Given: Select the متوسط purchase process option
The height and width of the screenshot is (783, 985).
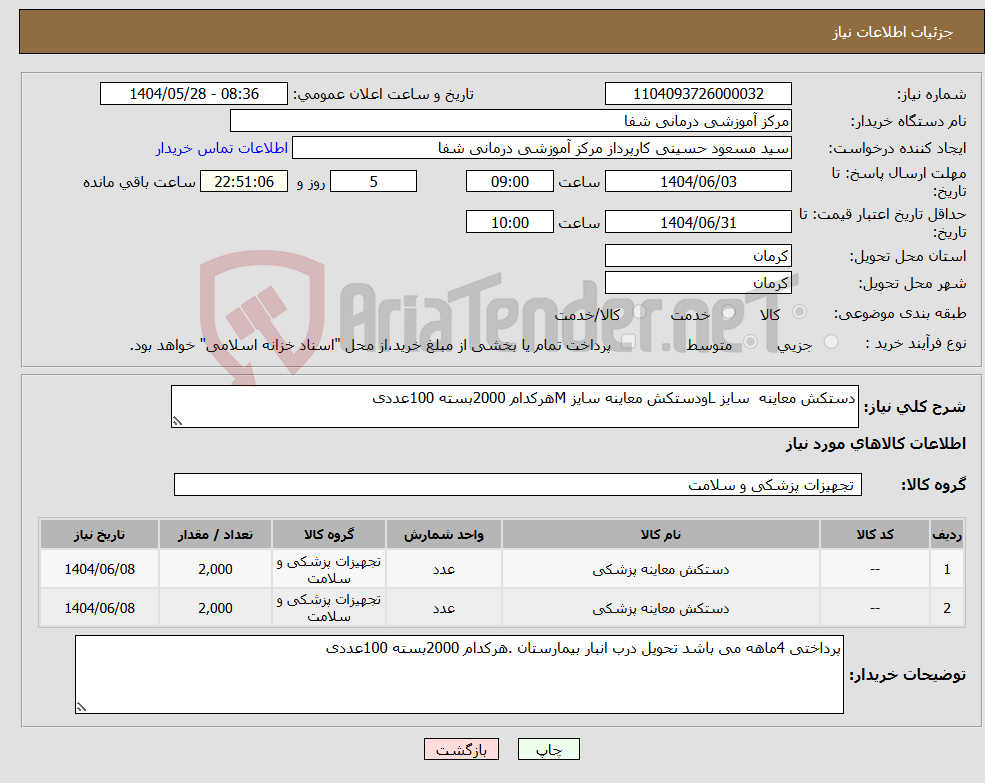Looking at the screenshot, I should (x=751, y=340).
